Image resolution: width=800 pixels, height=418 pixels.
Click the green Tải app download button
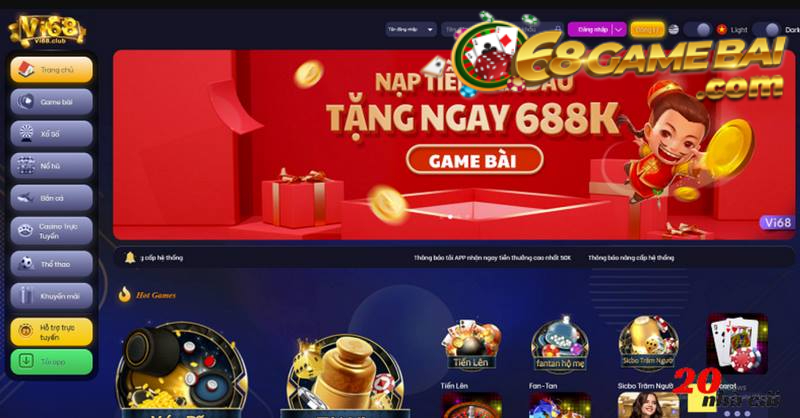(52, 362)
